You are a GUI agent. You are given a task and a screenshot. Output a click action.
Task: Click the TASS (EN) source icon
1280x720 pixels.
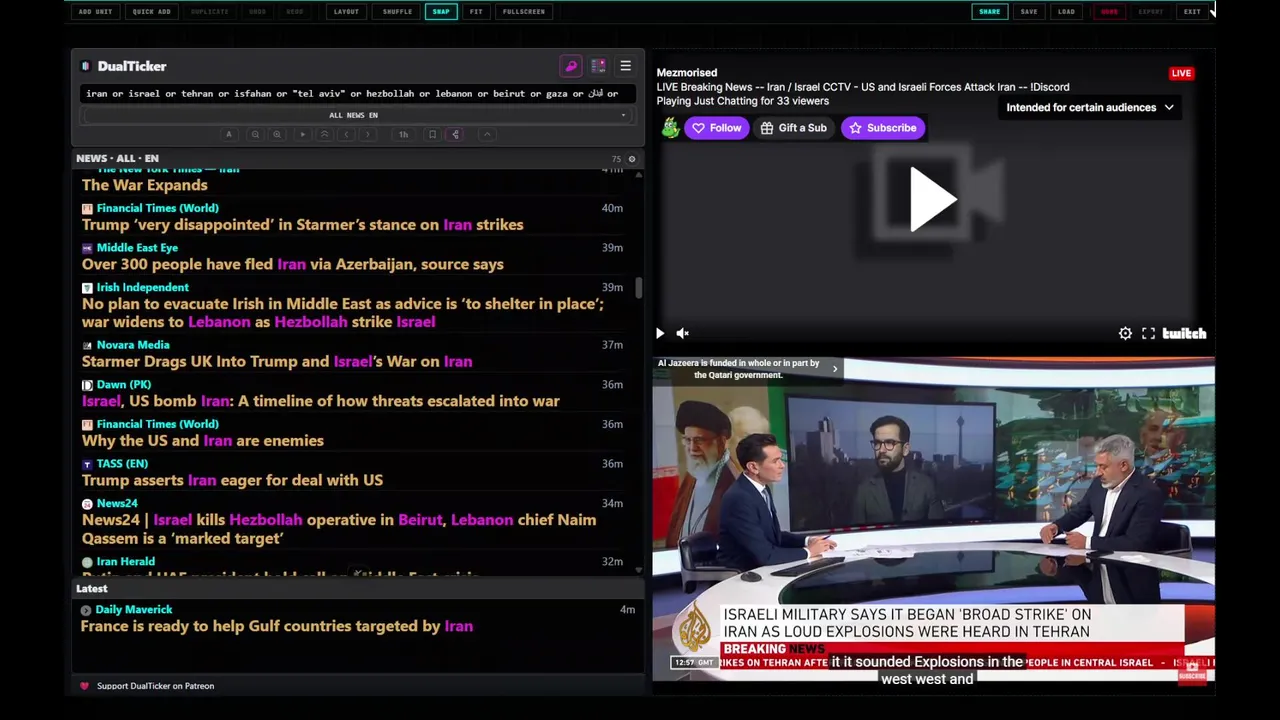(x=87, y=464)
